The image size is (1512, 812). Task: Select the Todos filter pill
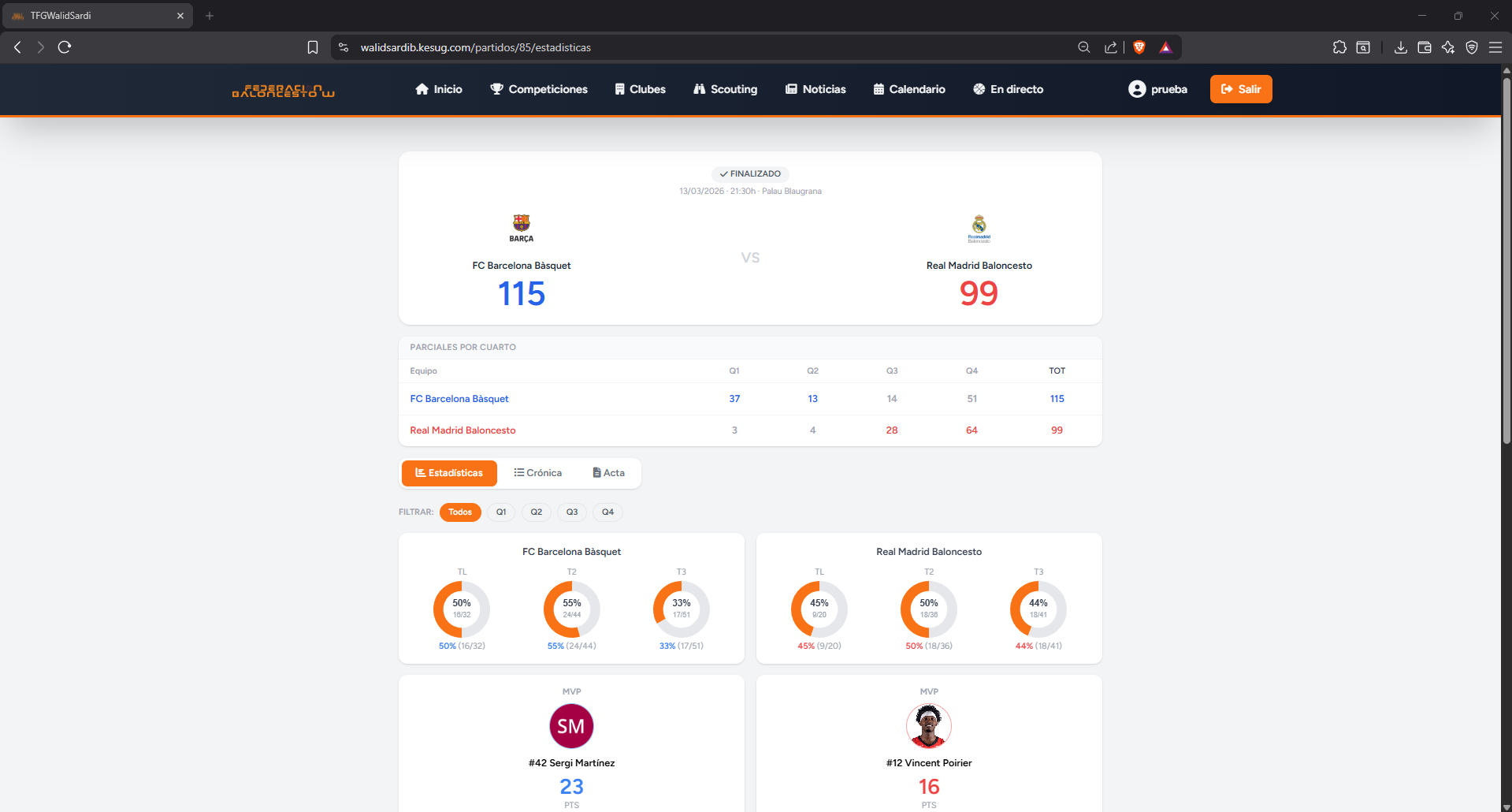pyautogui.click(x=460, y=512)
